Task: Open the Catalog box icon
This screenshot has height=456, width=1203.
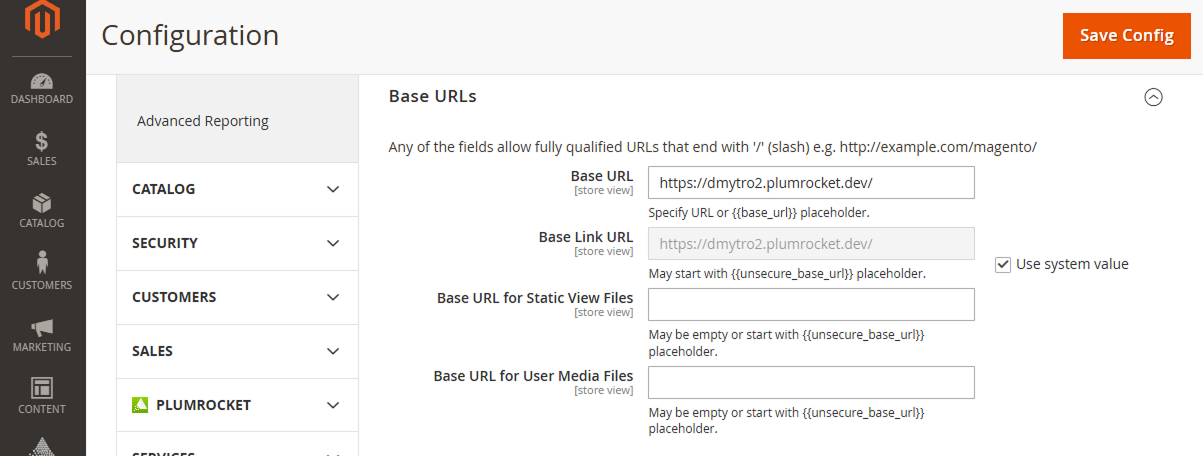Action: click(42, 204)
